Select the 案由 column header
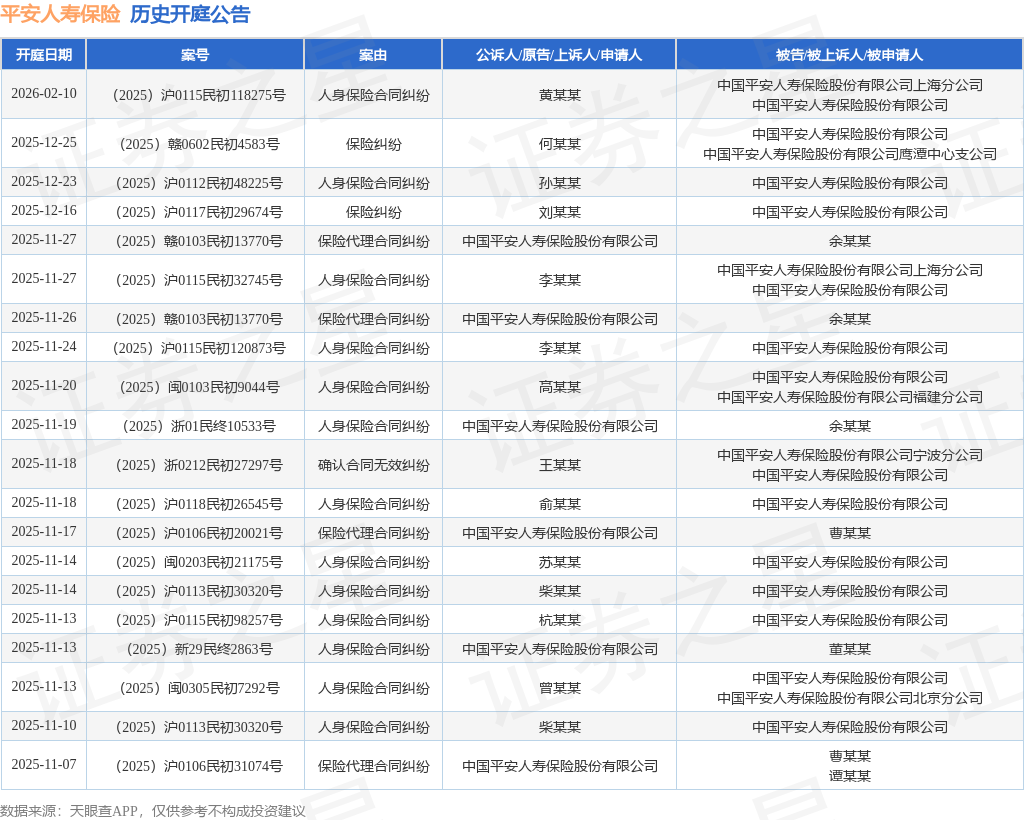The height and width of the screenshot is (820, 1024). click(373, 55)
